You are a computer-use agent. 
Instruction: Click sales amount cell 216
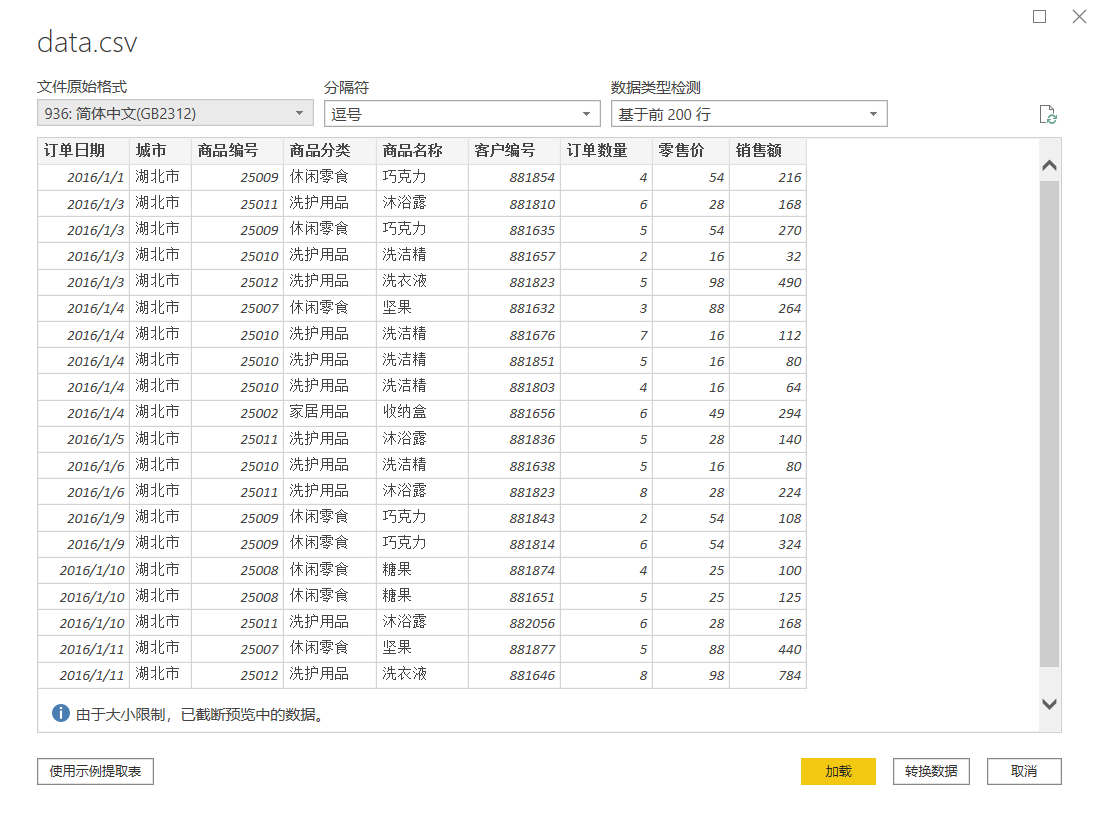pyautogui.click(x=767, y=177)
